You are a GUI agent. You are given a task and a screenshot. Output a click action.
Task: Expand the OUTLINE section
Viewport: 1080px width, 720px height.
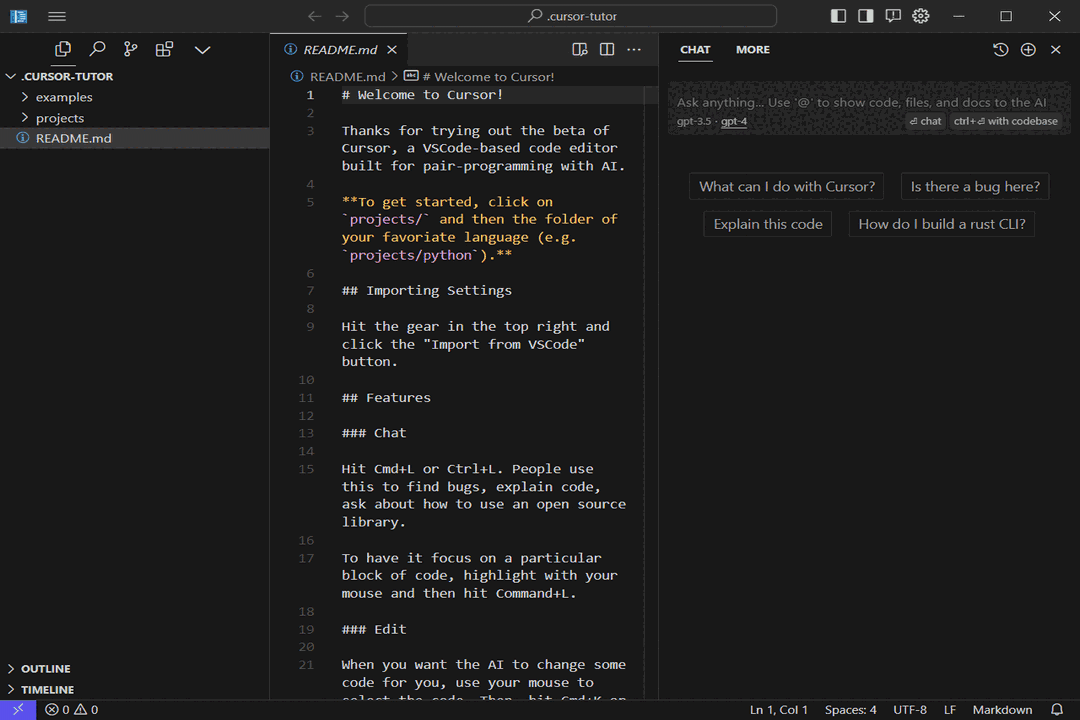coord(46,668)
